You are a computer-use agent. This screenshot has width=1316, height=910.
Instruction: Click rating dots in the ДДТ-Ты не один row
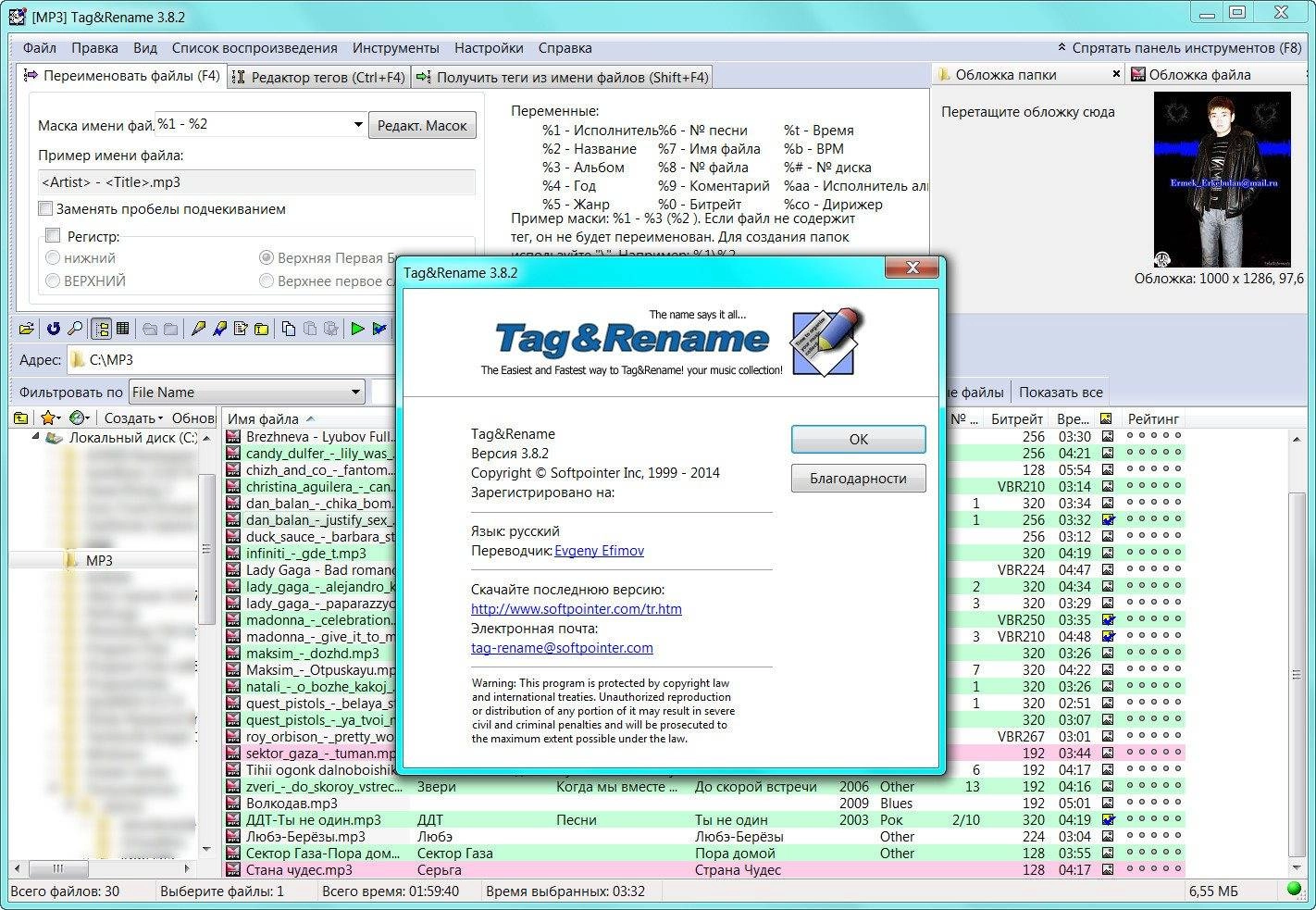[x=1153, y=820]
